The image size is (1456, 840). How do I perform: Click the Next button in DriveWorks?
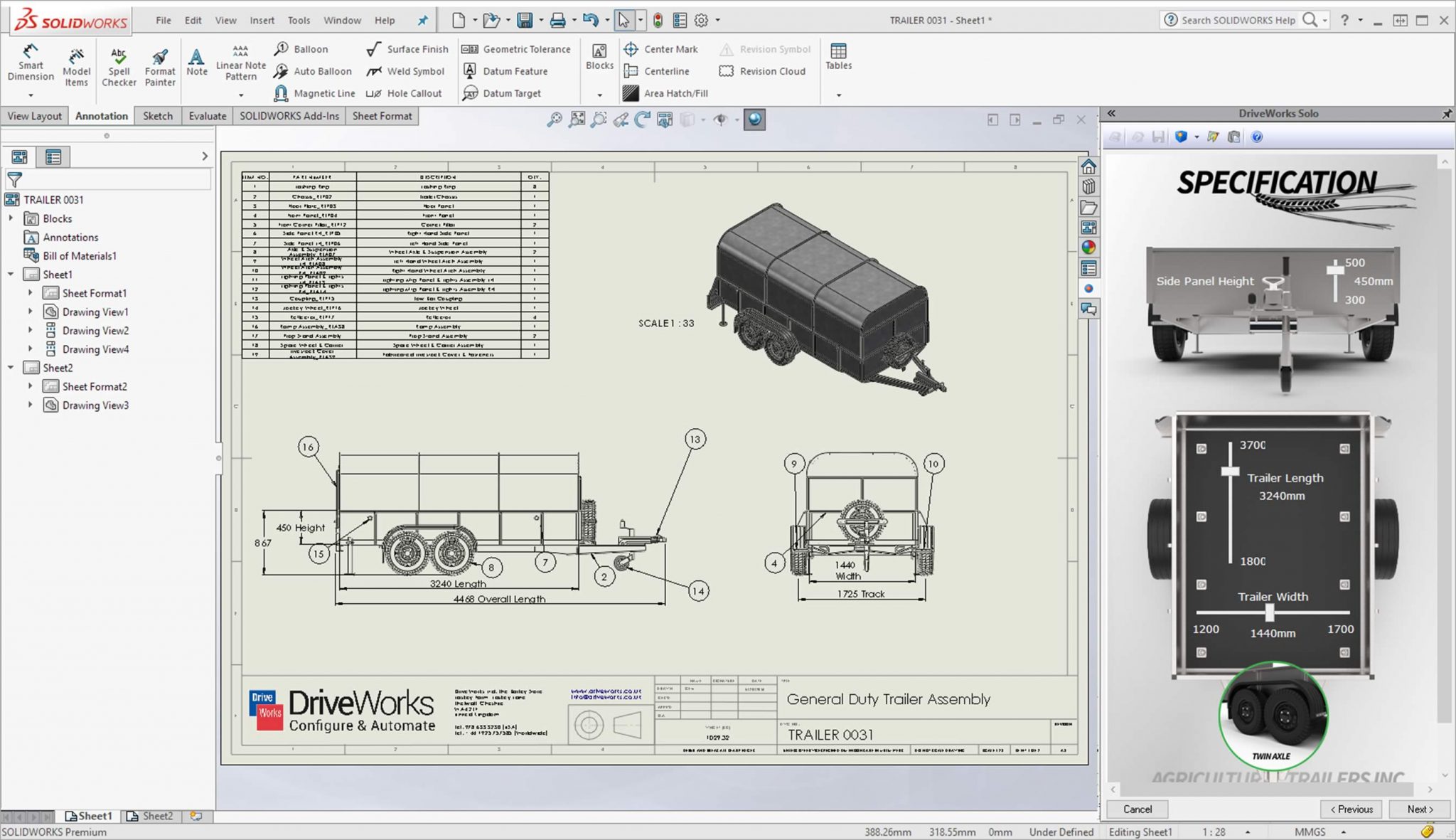pos(1420,809)
